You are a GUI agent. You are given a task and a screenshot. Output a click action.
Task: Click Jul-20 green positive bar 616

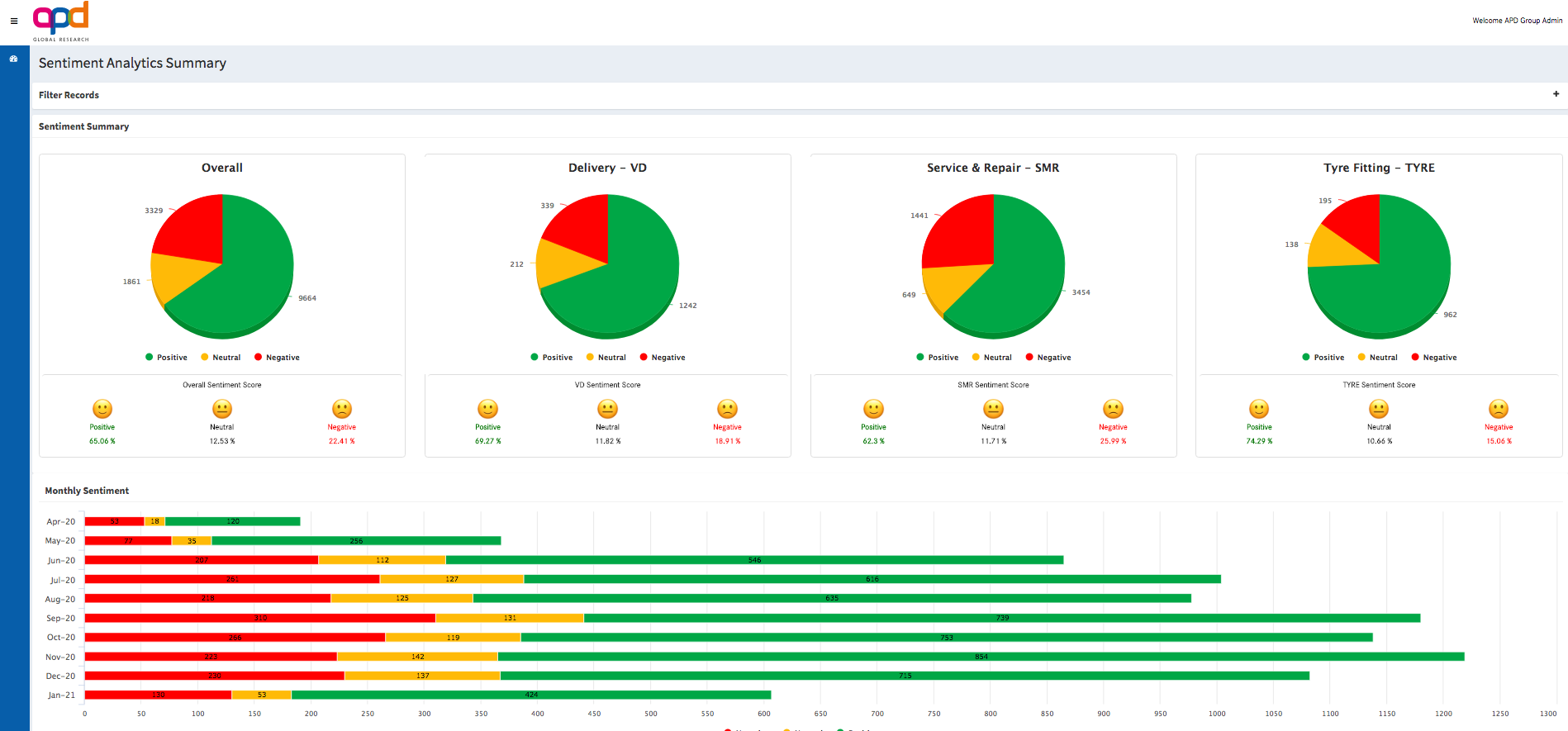[x=872, y=579]
